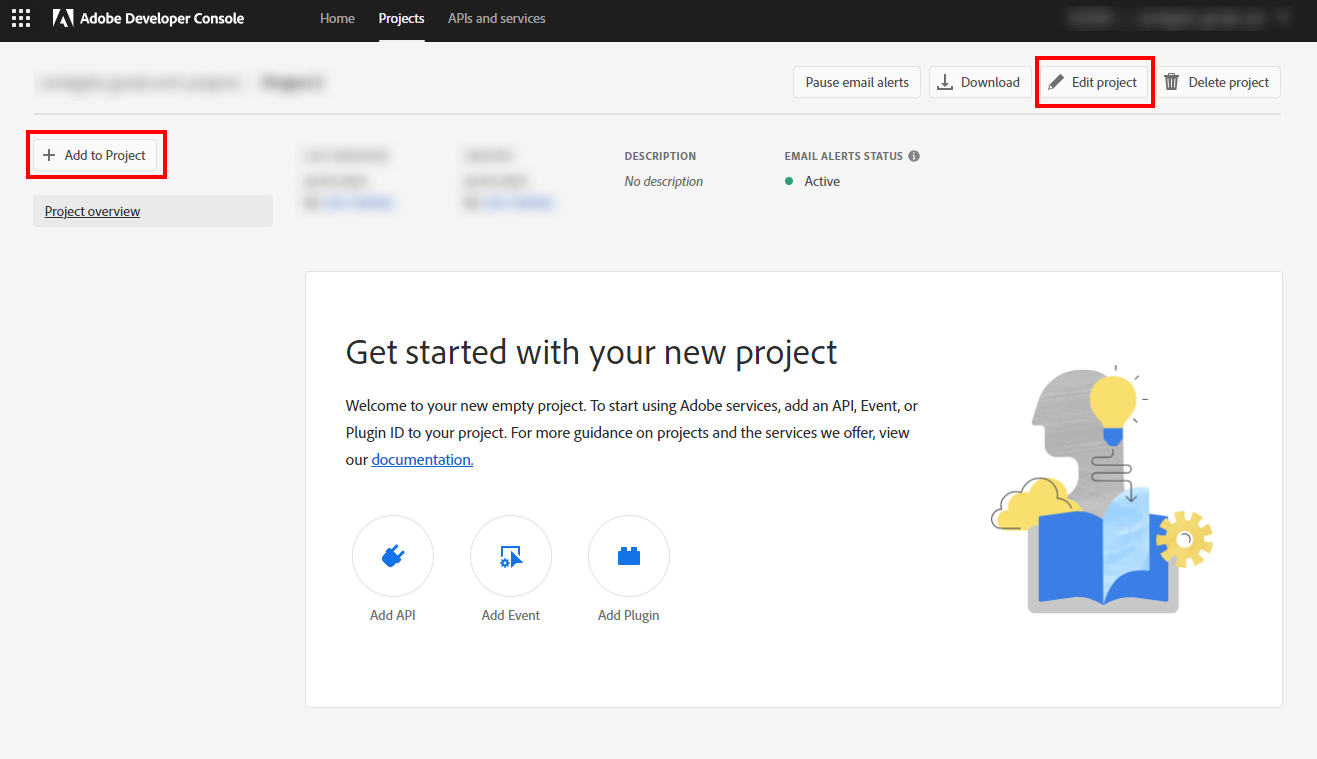The height and width of the screenshot is (759, 1317).
Task: Open the documentation link
Action: [422, 460]
